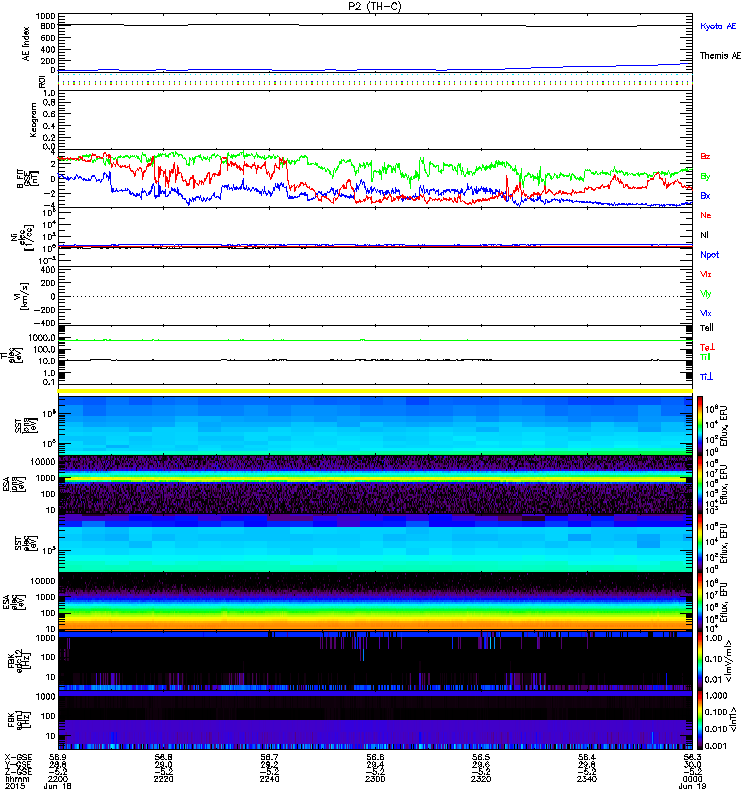The image size is (750, 800).
Task: Select the red Bz legend entry
Action: point(706,157)
